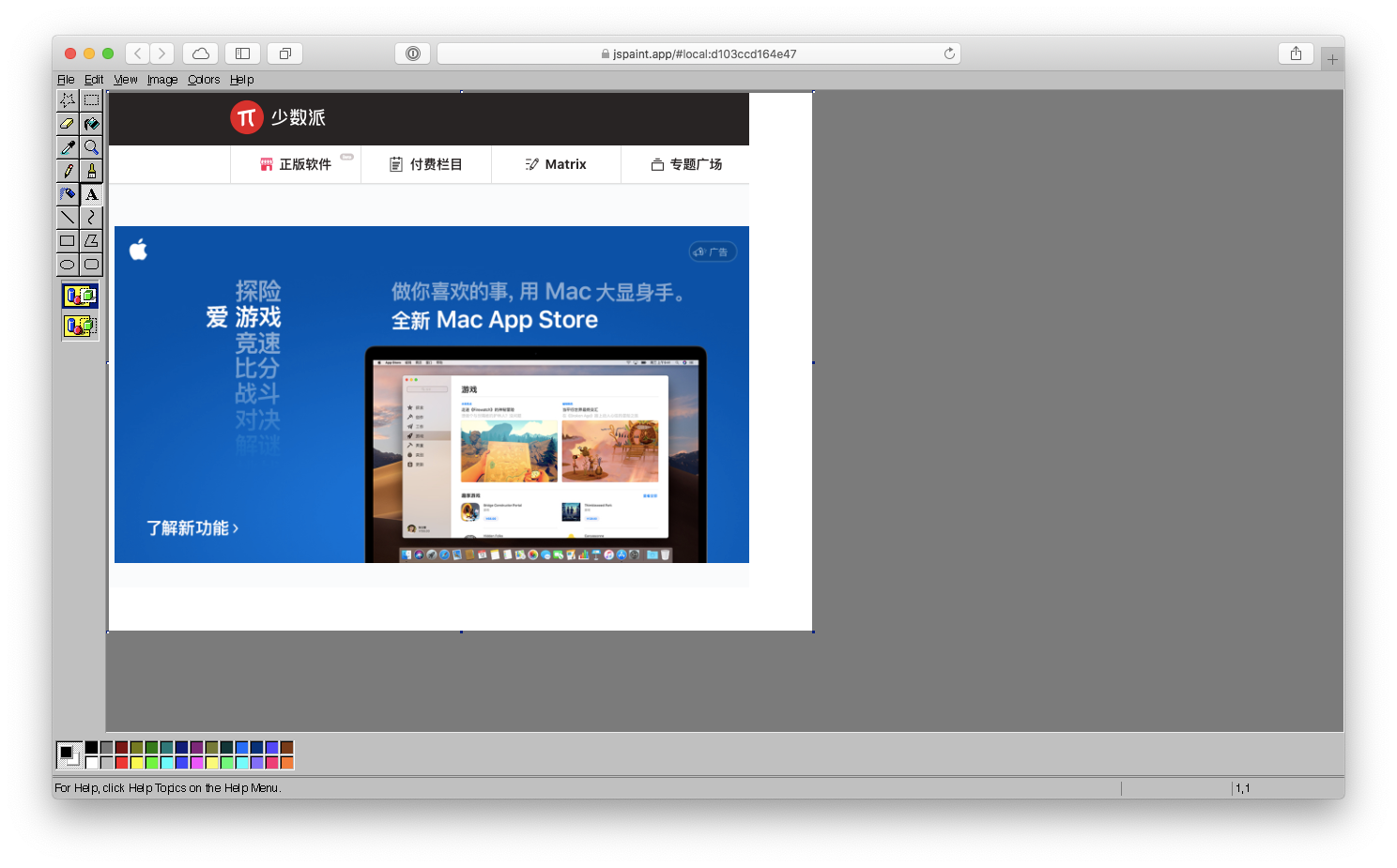Click the '1,1' coordinates in status bar
The height and width of the screenshot is (868, 1397).
1243,788
